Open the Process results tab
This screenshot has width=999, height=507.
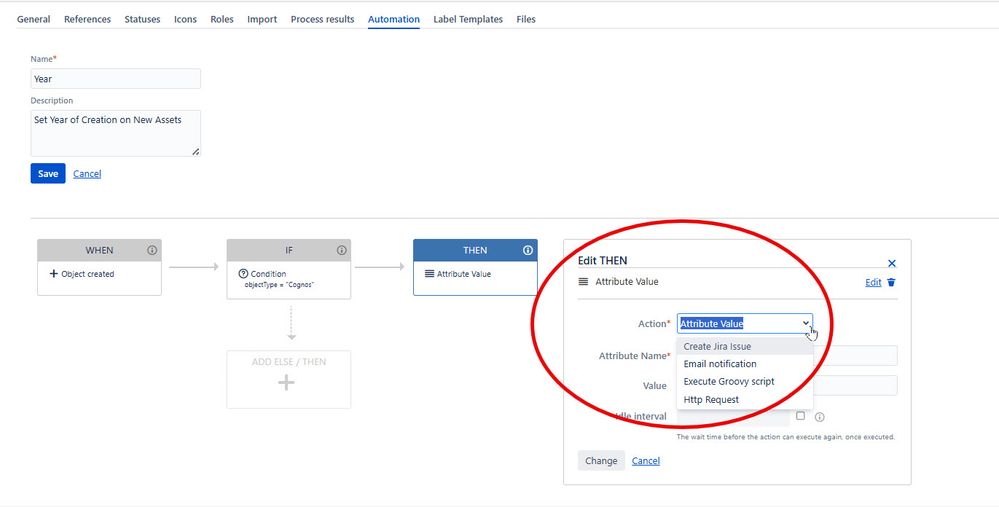[322, 19]
